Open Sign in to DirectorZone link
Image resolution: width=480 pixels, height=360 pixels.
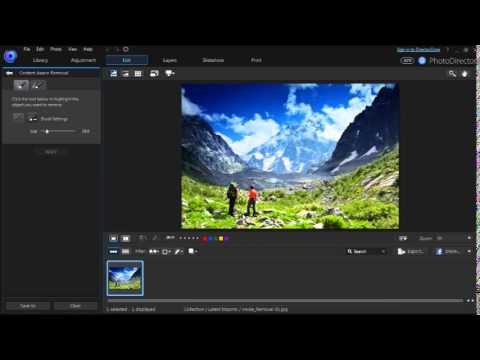418,50
